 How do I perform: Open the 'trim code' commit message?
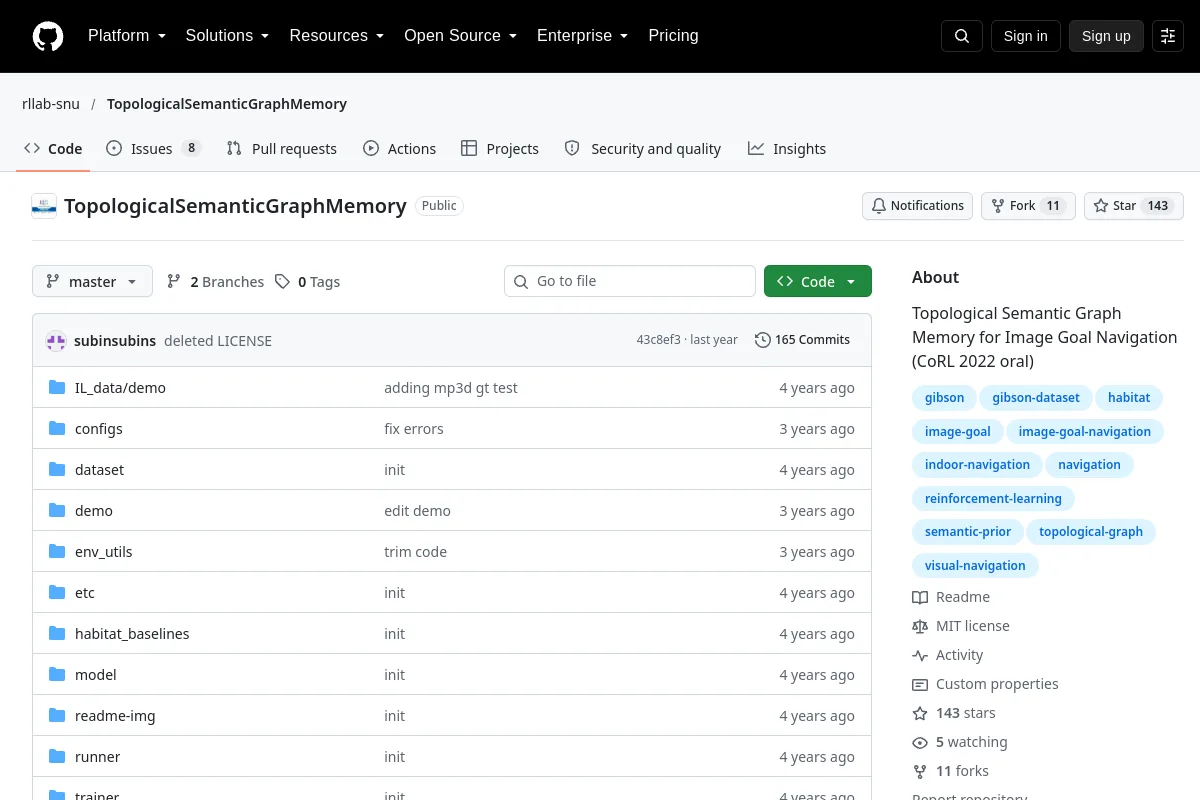click(415, 552)
